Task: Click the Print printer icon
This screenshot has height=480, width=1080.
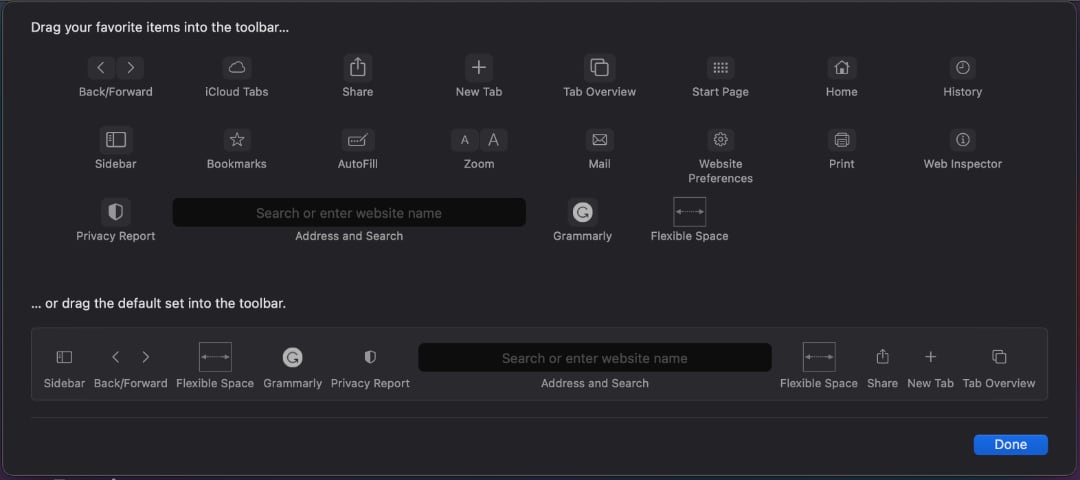Action: 842,140
